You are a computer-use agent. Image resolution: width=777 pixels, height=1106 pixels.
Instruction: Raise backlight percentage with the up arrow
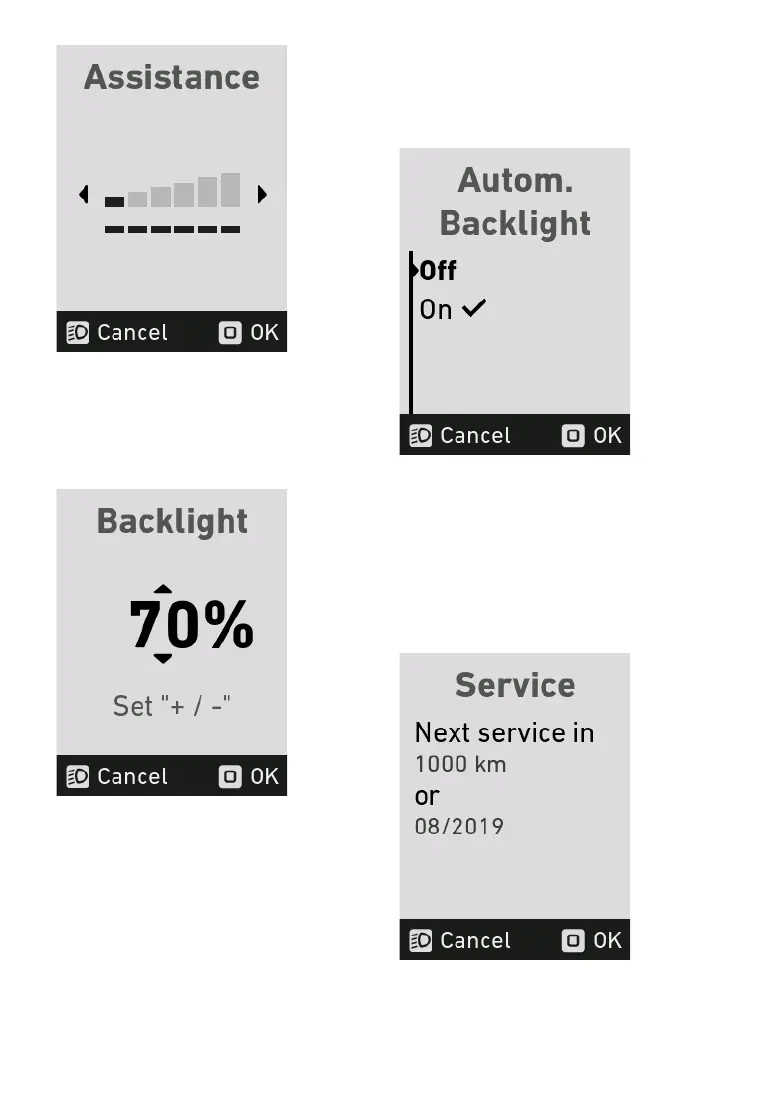163,589
